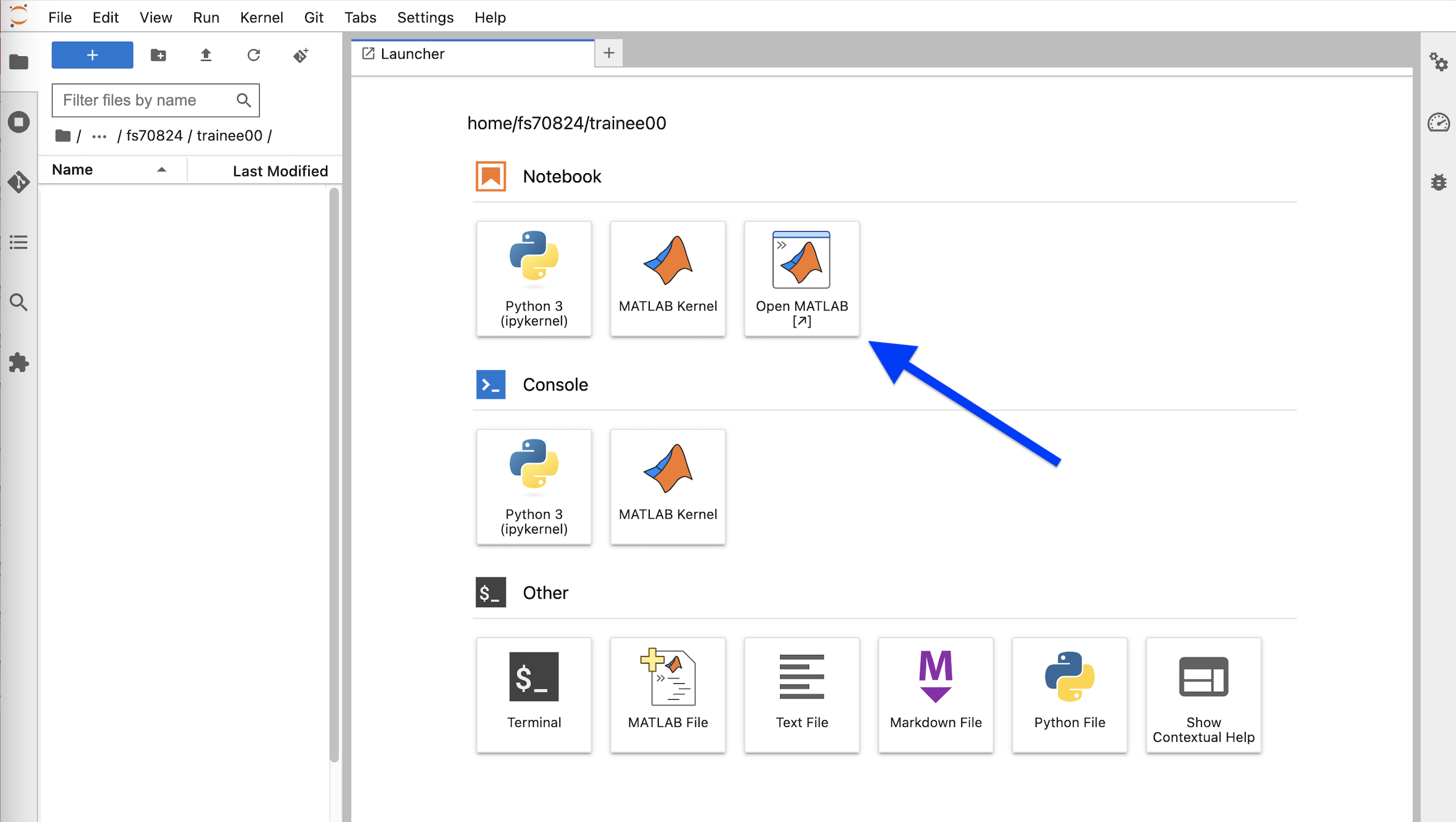Click the New Folder icon

coord(158,55)
